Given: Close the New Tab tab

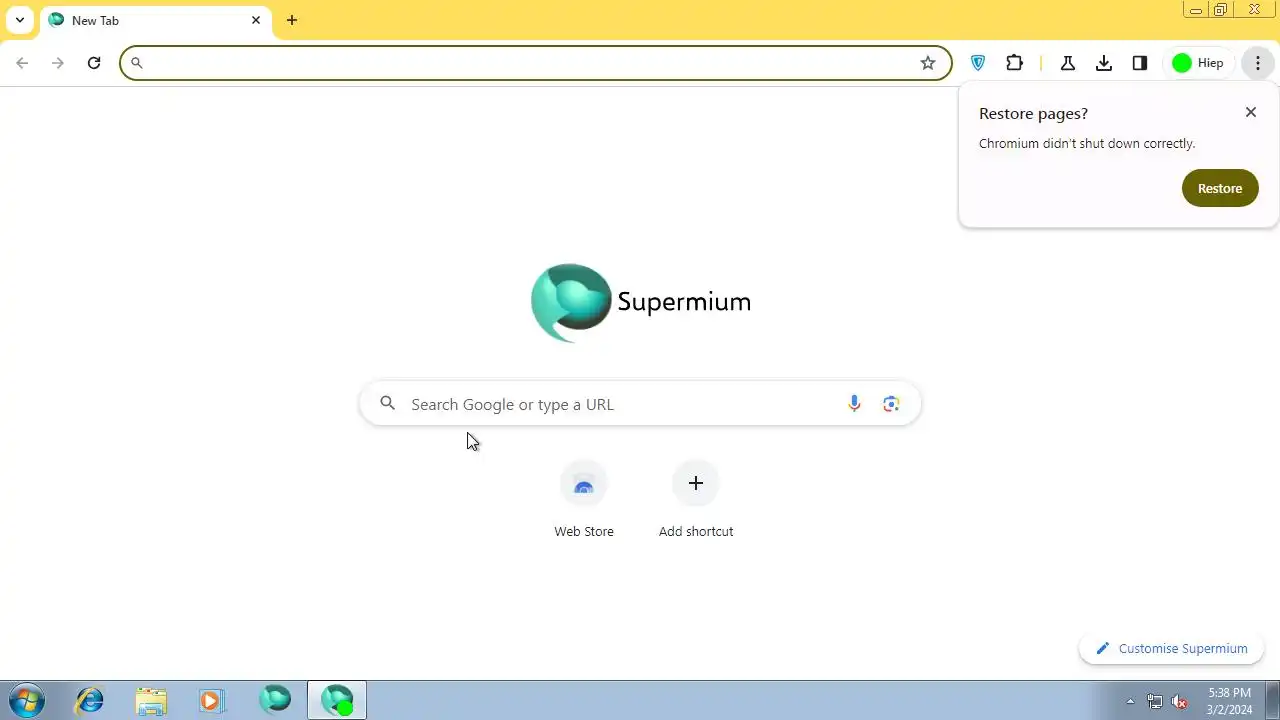Looking at the screenshot, I should click(x=256, y=20).
